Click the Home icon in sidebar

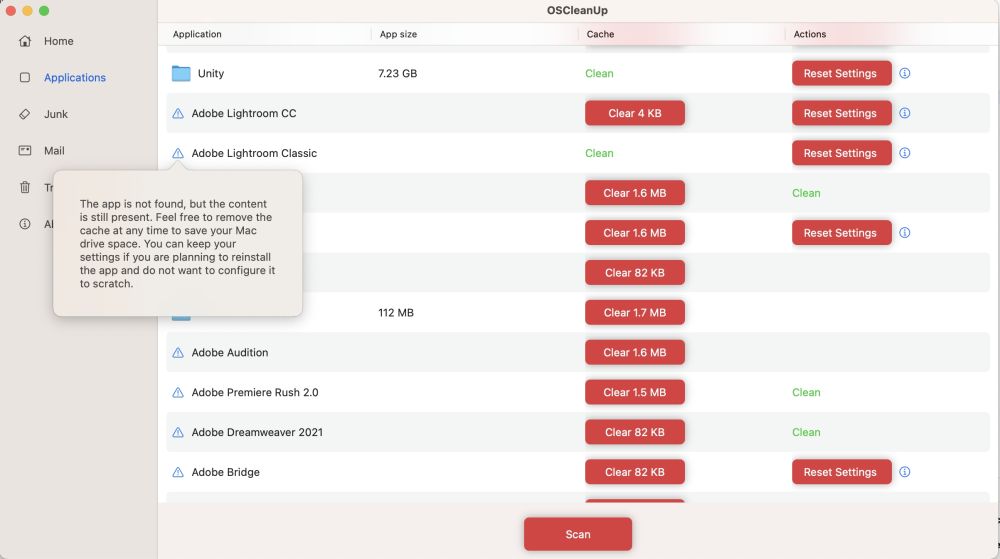[25, 41]
